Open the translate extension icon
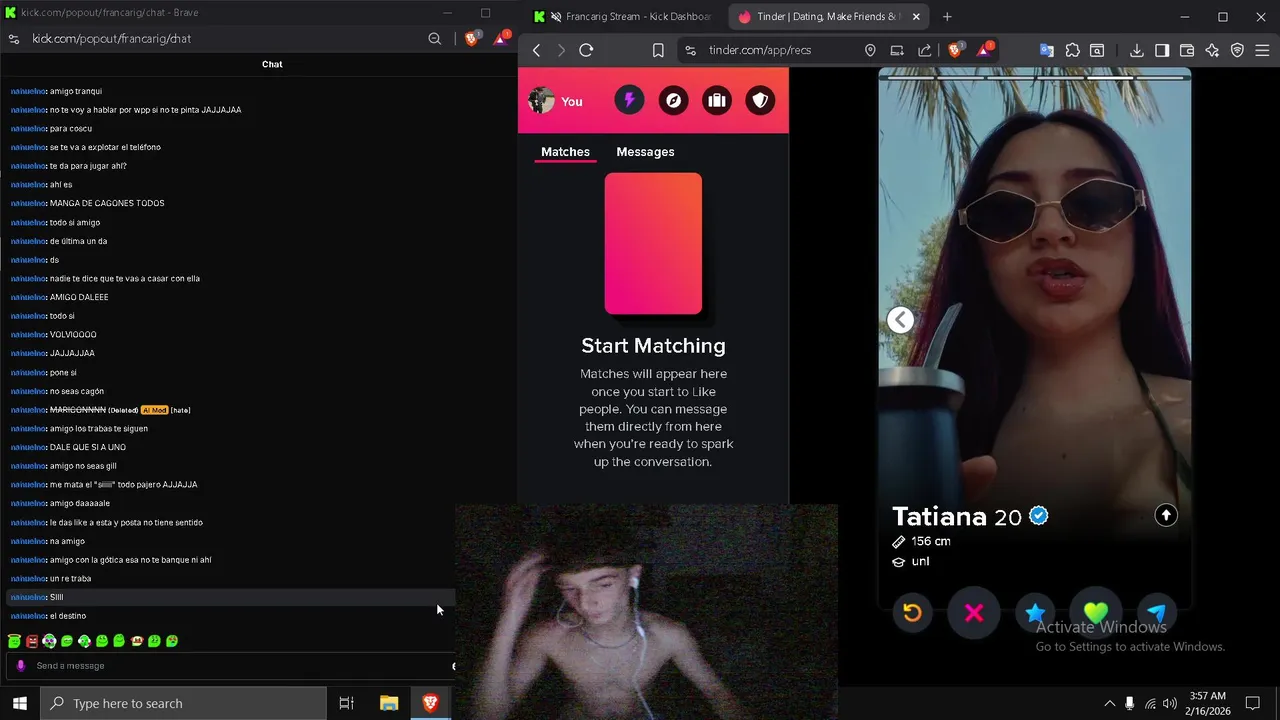The height and width of the screenshot is (720, 1280). coord(1046,50)
